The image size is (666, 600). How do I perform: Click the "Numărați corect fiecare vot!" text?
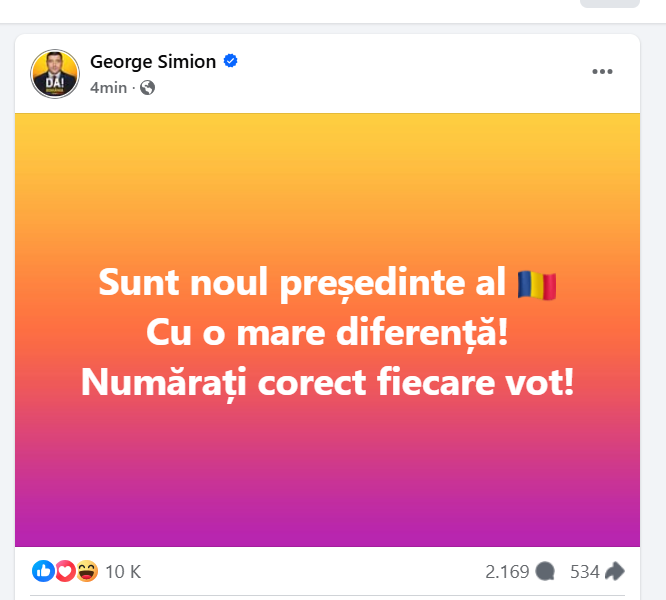pos(327,381)
